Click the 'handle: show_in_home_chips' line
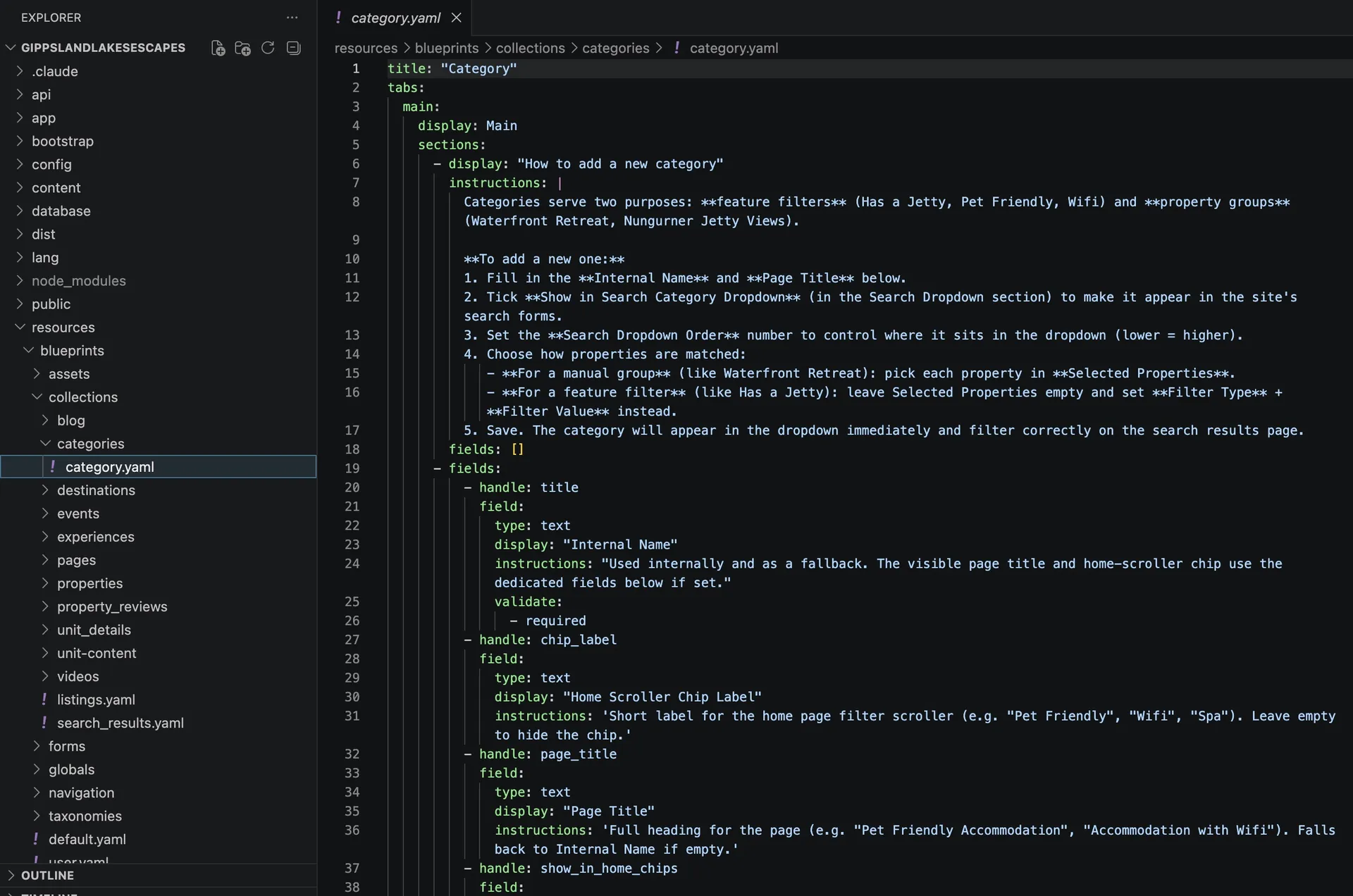The height and width of the screenshot is (896, 1353). coord(571,868)
